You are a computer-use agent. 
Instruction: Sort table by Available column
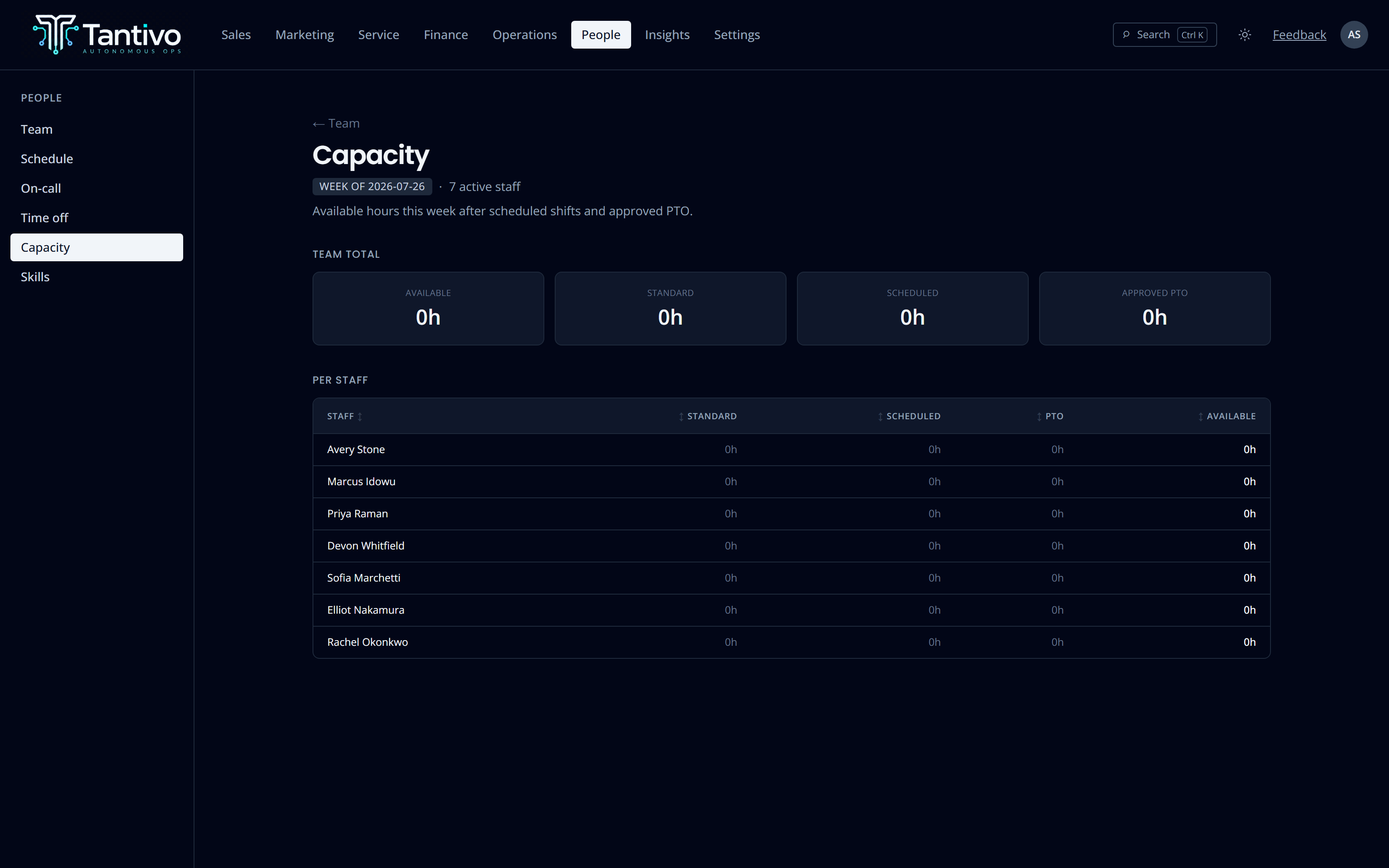(x=1227, y=416)
